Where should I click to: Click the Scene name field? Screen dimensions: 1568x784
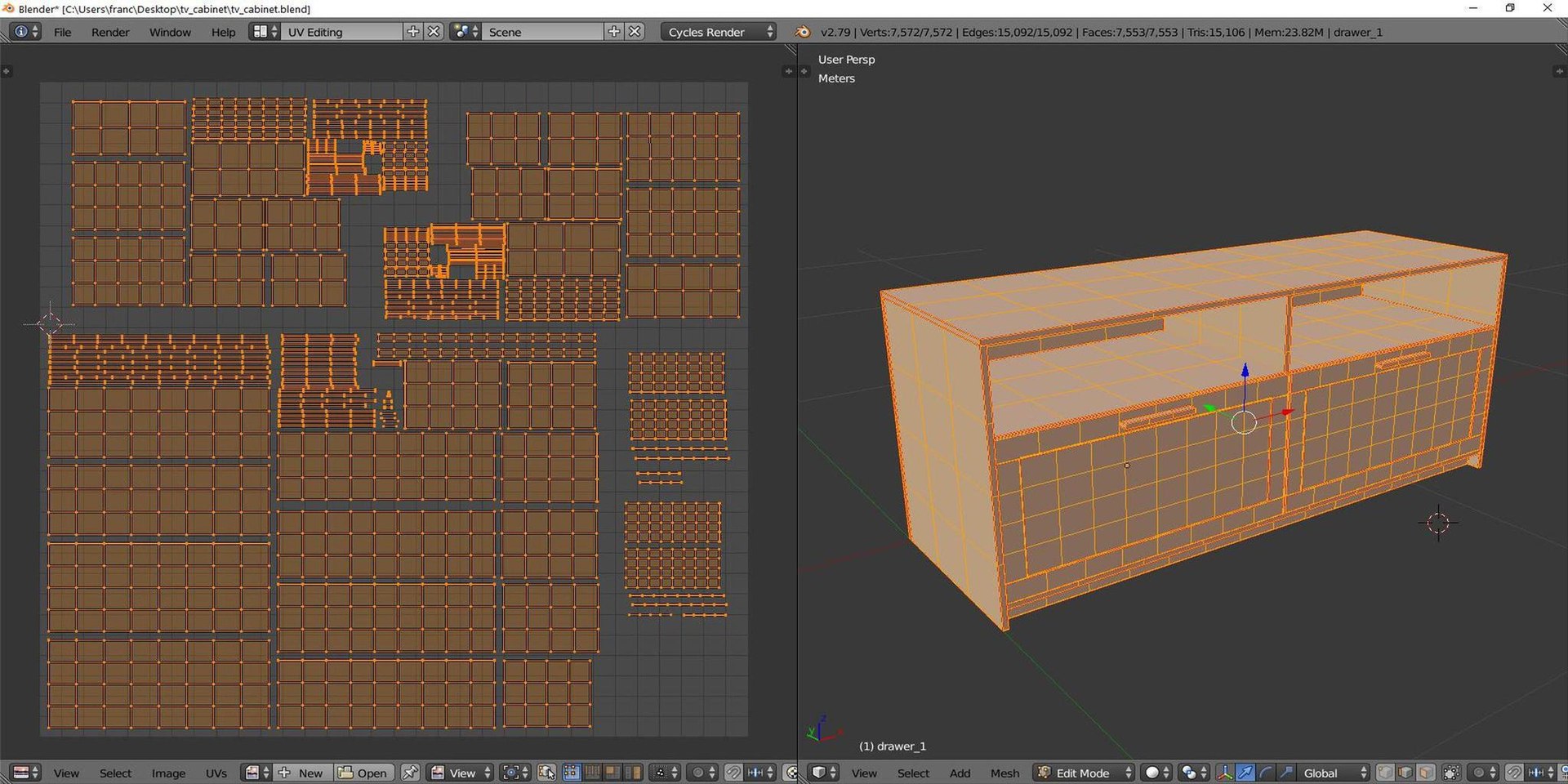point(543,32)
